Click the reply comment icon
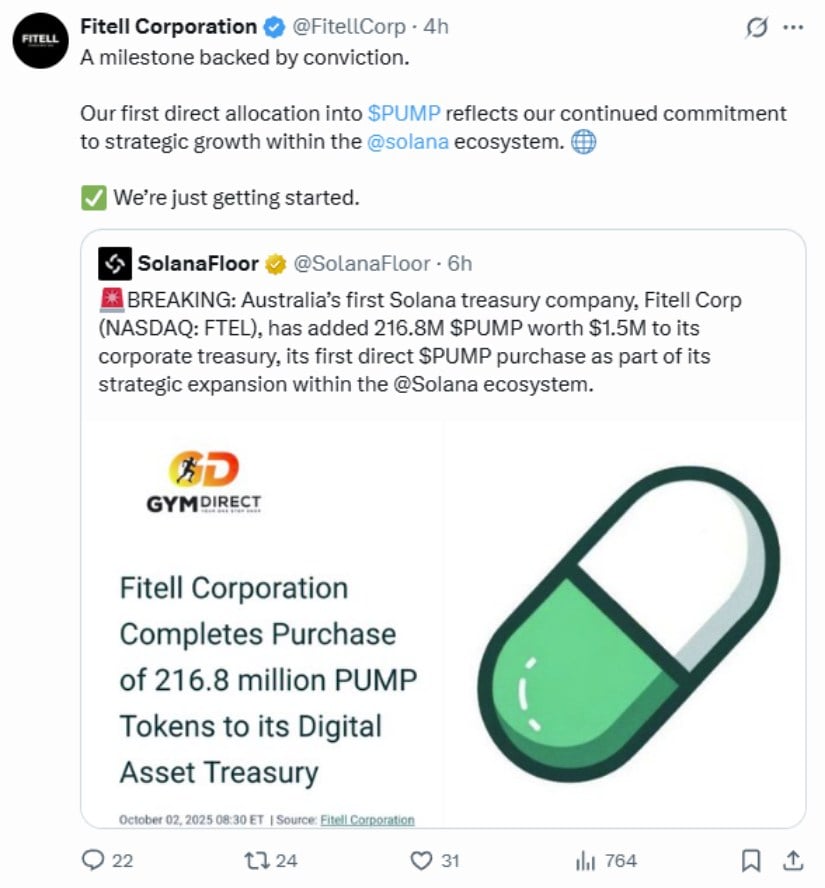This screenshot has width=825, height=888. (93, 860)
